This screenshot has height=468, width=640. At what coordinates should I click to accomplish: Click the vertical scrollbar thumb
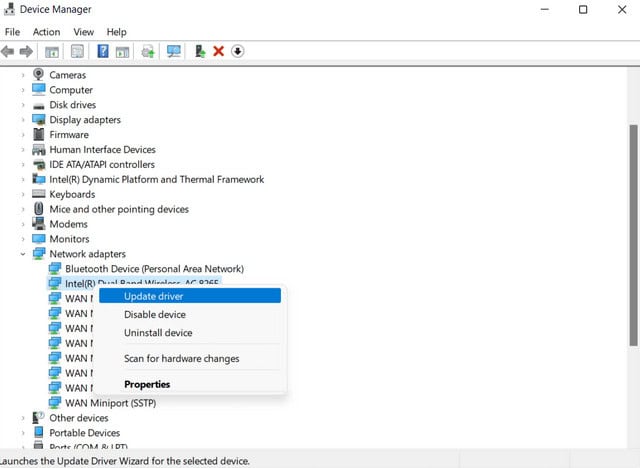coord(633,235)
